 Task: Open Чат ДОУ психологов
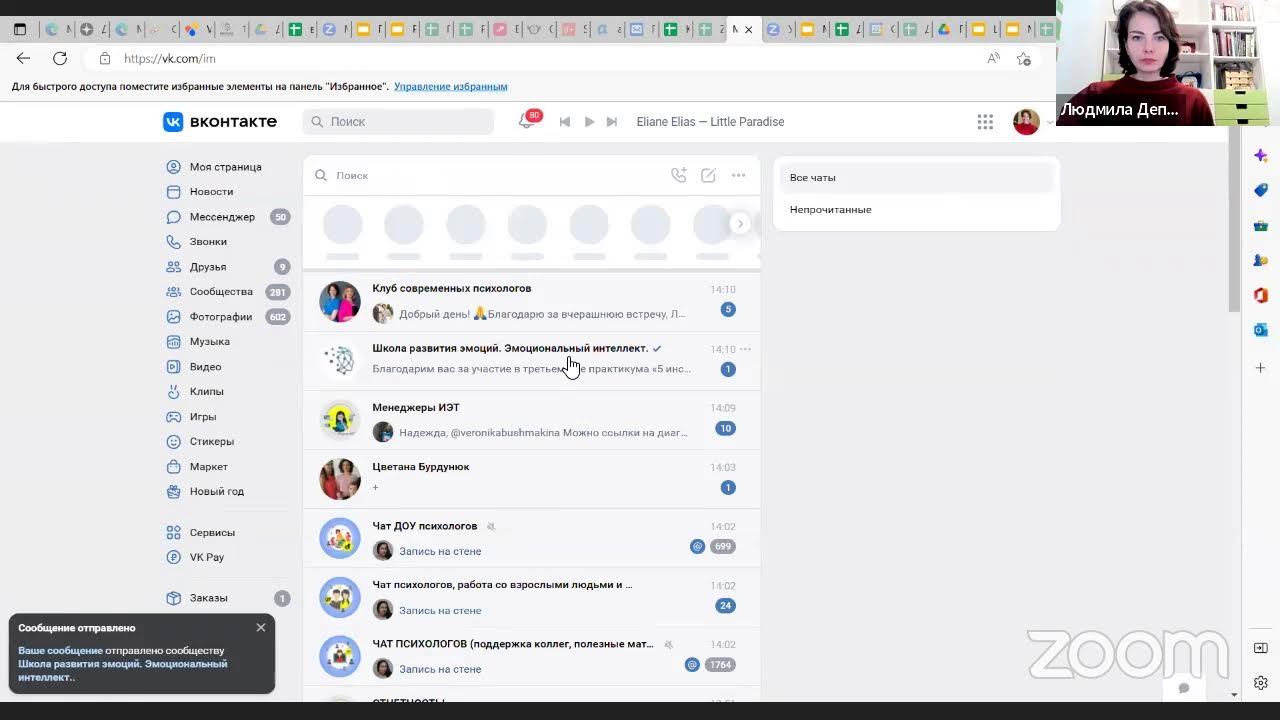[531, 538]
